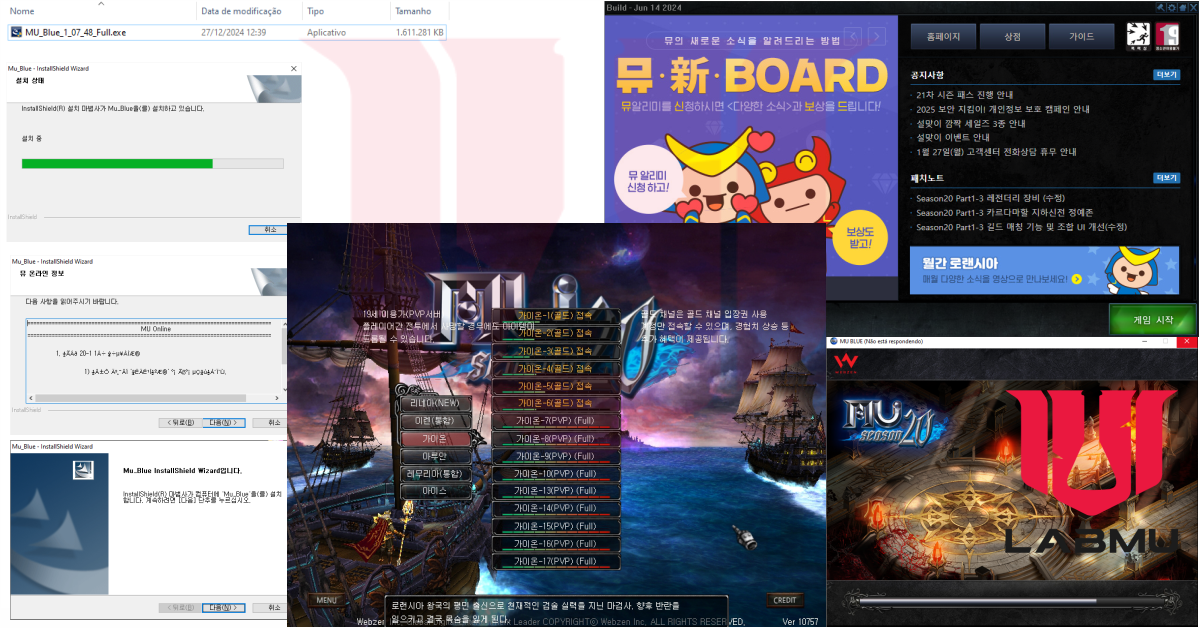Close the 설치 상태 InstallShield window

(293, 69)
